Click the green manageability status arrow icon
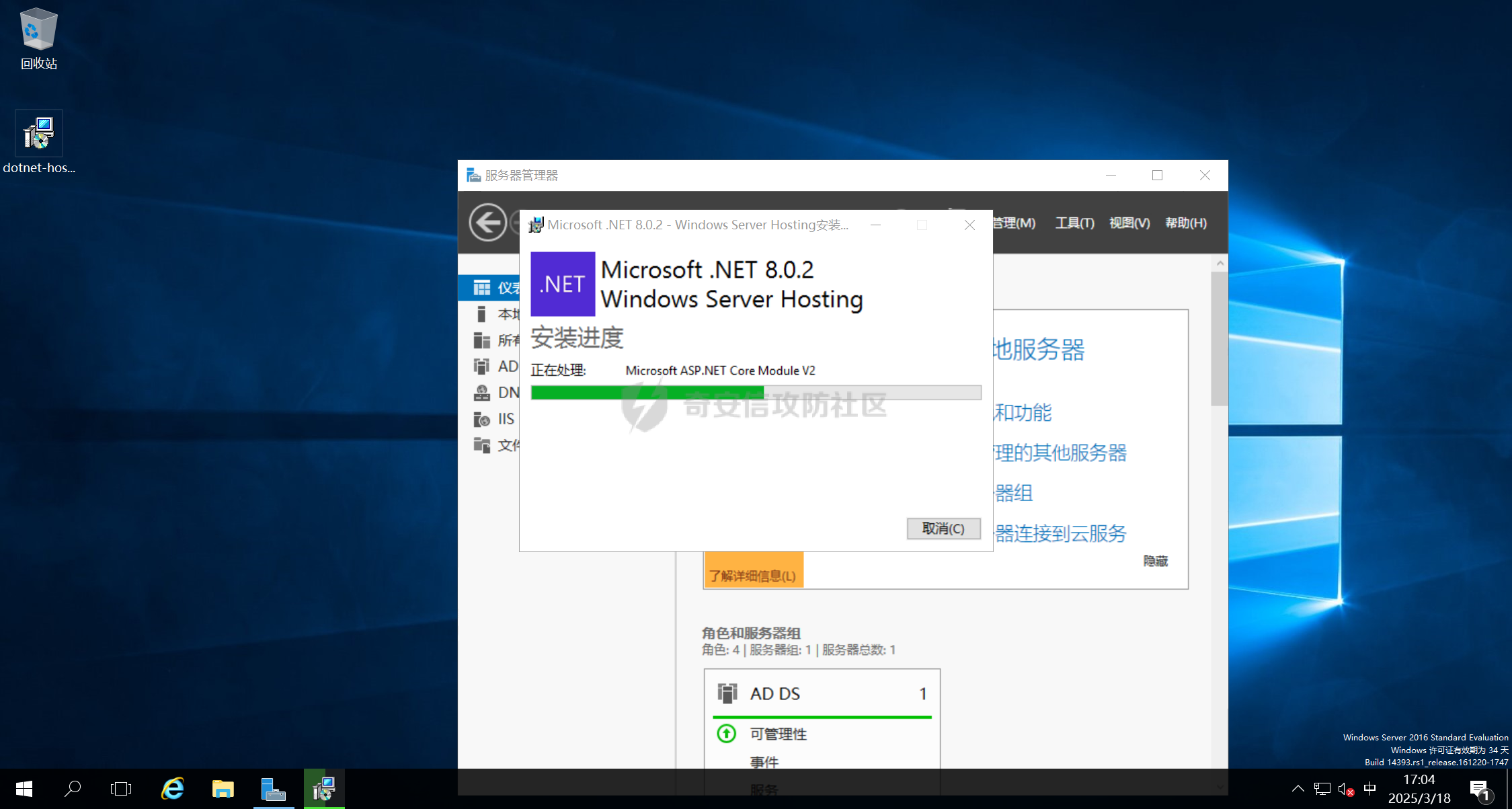The image size is (1512, 809). 726,733
